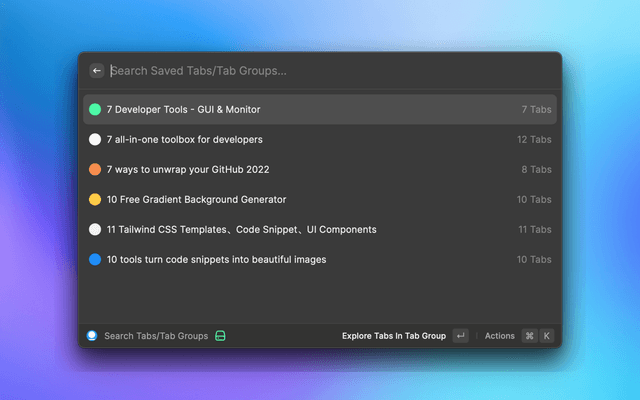Open the Actions menu
This screenshot has width=640, height=400.
coord(500,336)
